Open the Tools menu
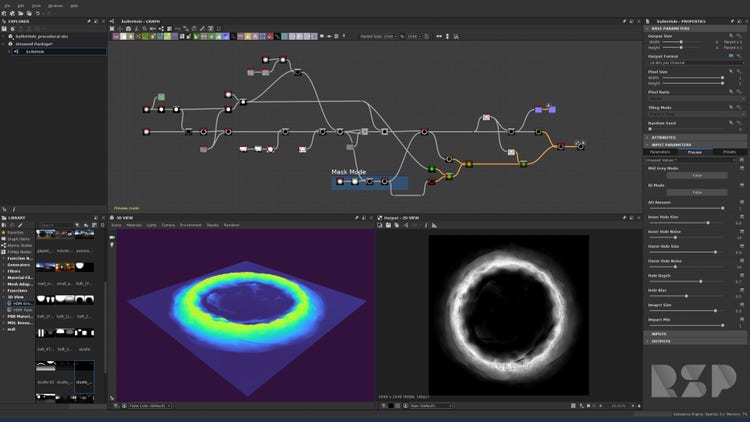 (x=36, y=6)
